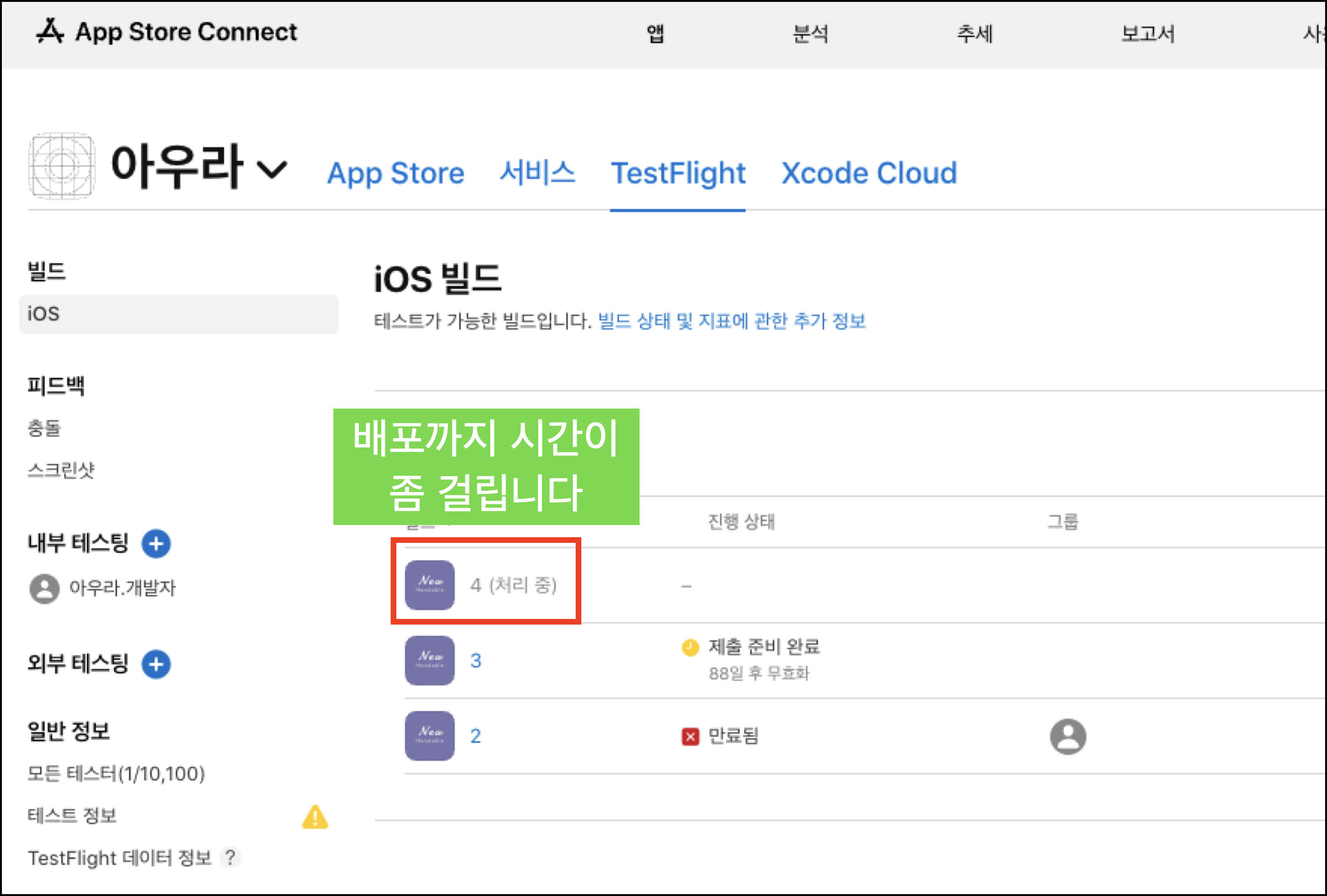Click the 빌드 상태 및 지표 추가 정보 link
This screenshot has height=896, width=1327.
[732, 321]
